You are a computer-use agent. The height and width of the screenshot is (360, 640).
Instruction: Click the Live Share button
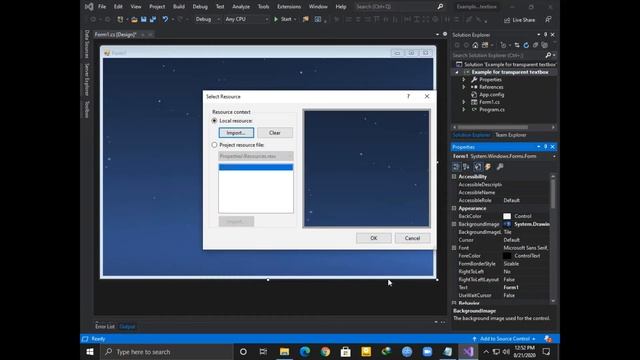point(520,20)
